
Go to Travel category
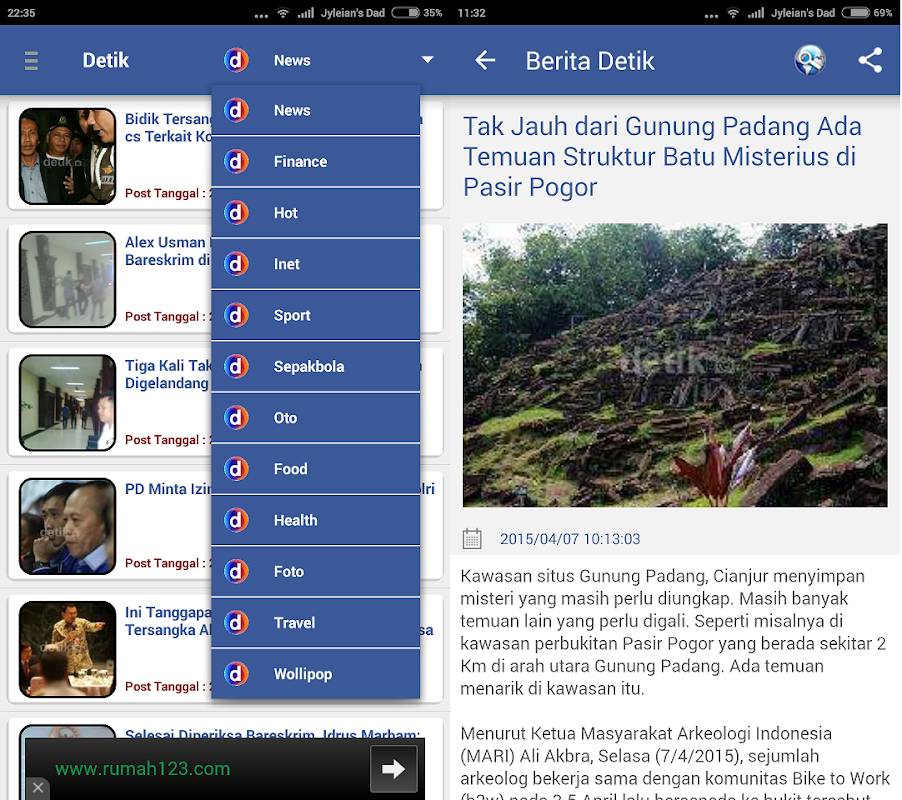coord(315,622)
